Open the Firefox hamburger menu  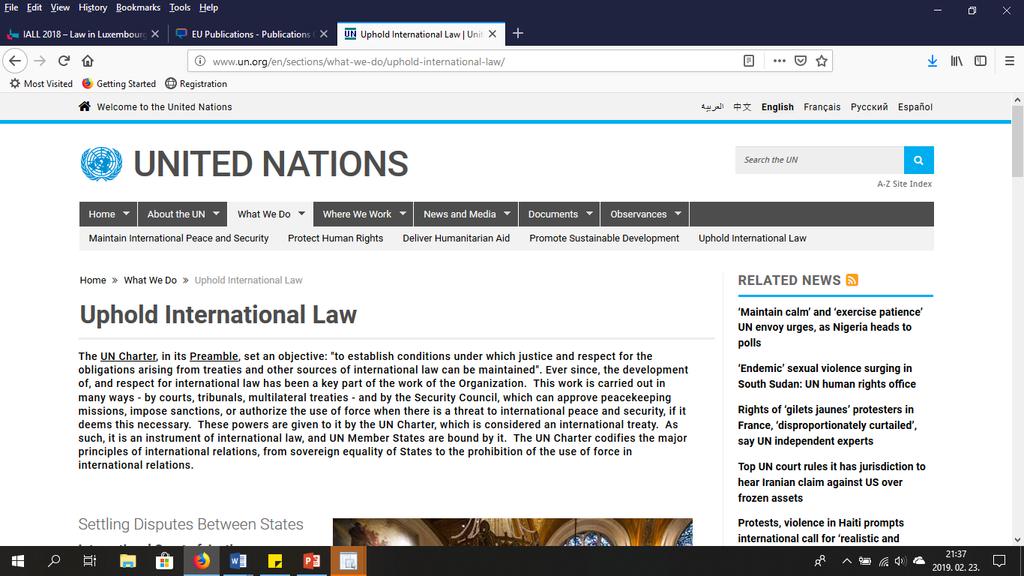1009,61
